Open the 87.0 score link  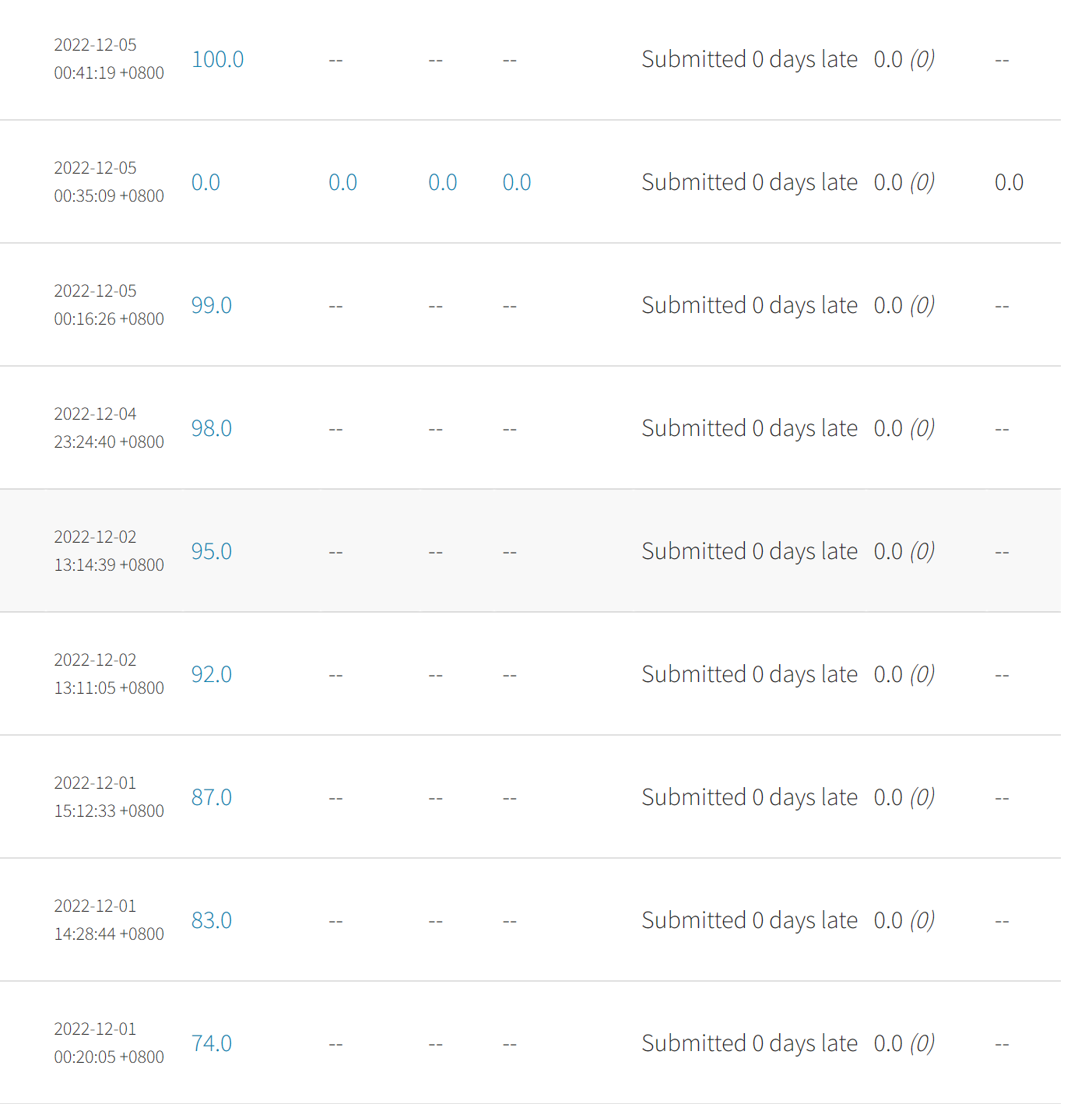[212, 798]
